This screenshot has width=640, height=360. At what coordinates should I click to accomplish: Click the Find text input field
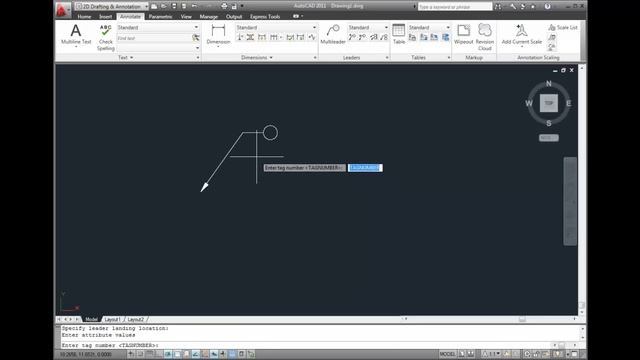154,38
